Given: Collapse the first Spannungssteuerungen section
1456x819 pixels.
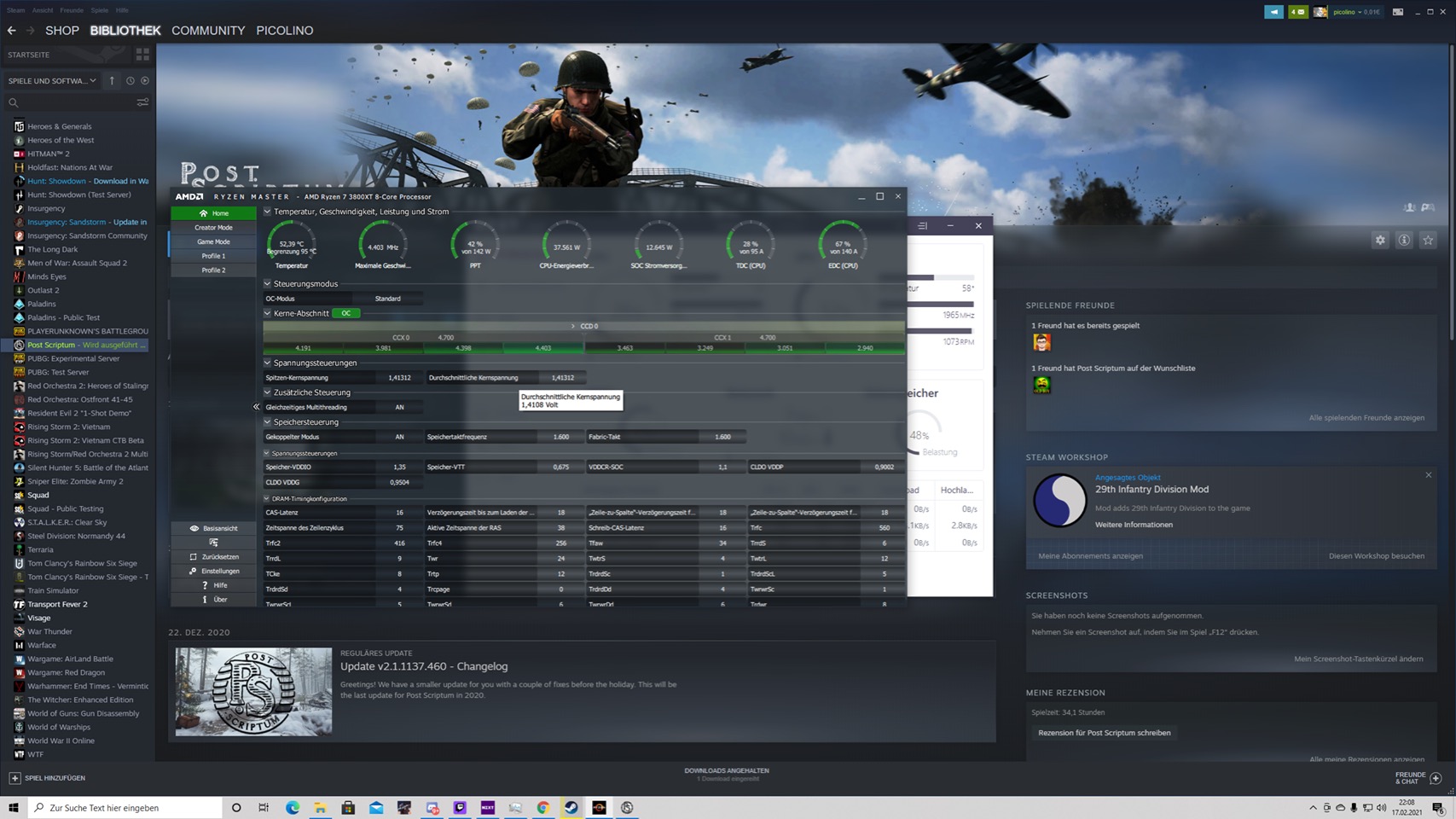Looking at the screenshot, I should click(x=267, y=363).
